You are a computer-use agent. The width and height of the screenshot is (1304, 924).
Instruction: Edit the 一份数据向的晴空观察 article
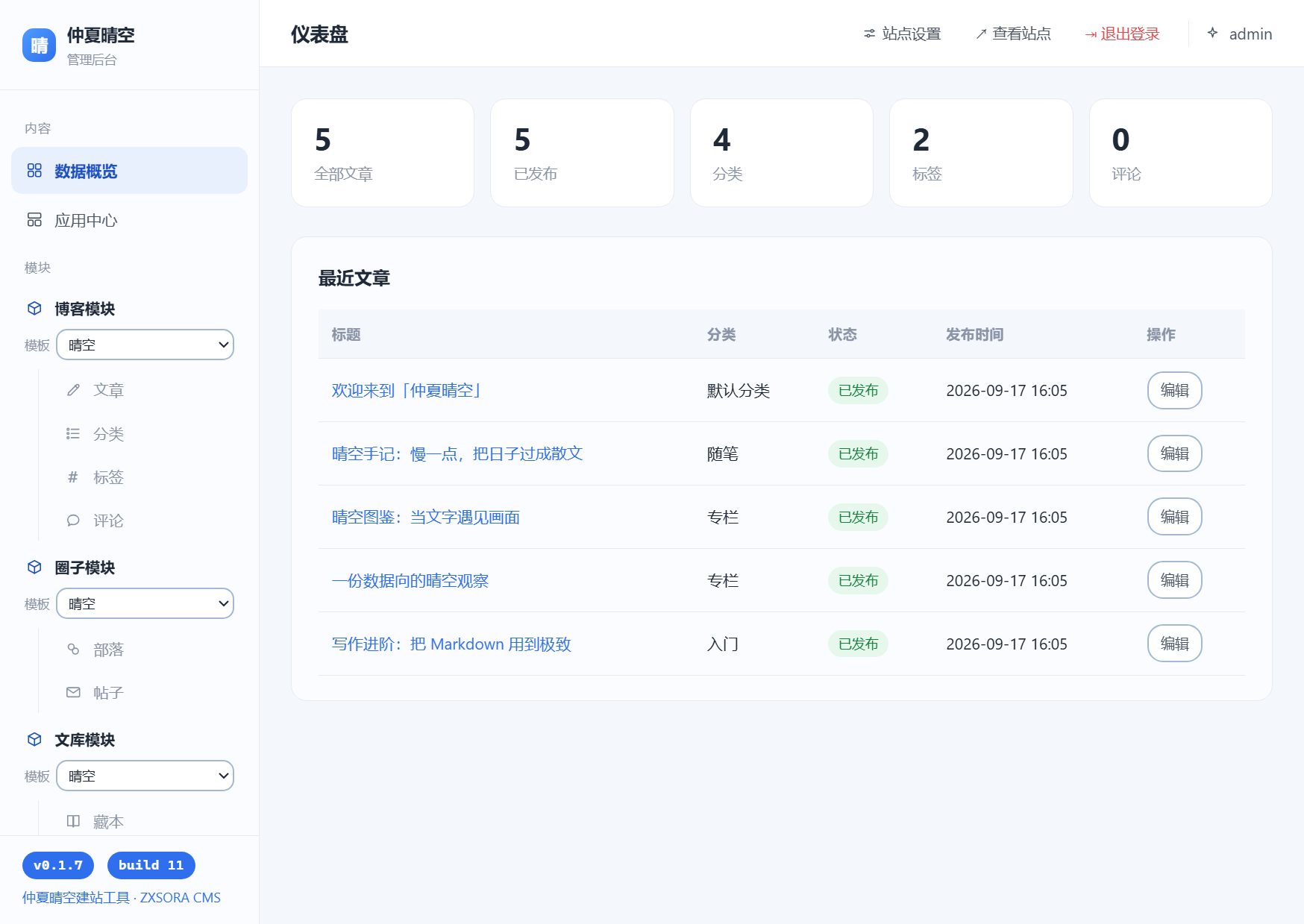click(x=1174, y=580)
